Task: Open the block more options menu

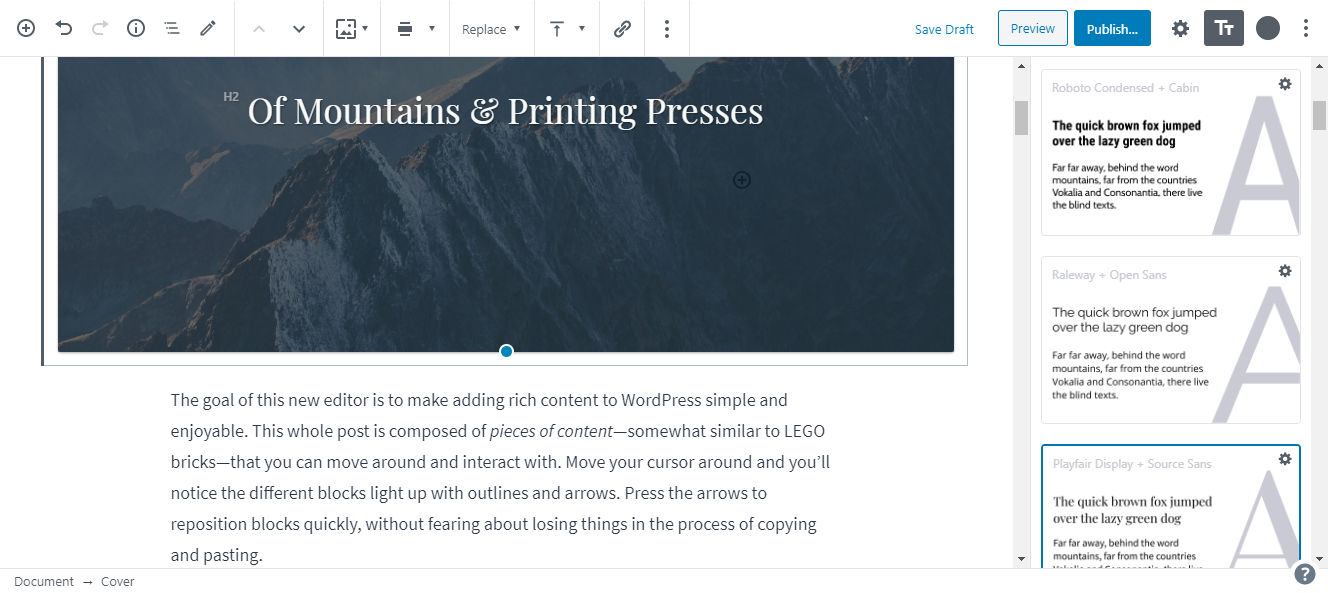Action: (x=666, y=28)
